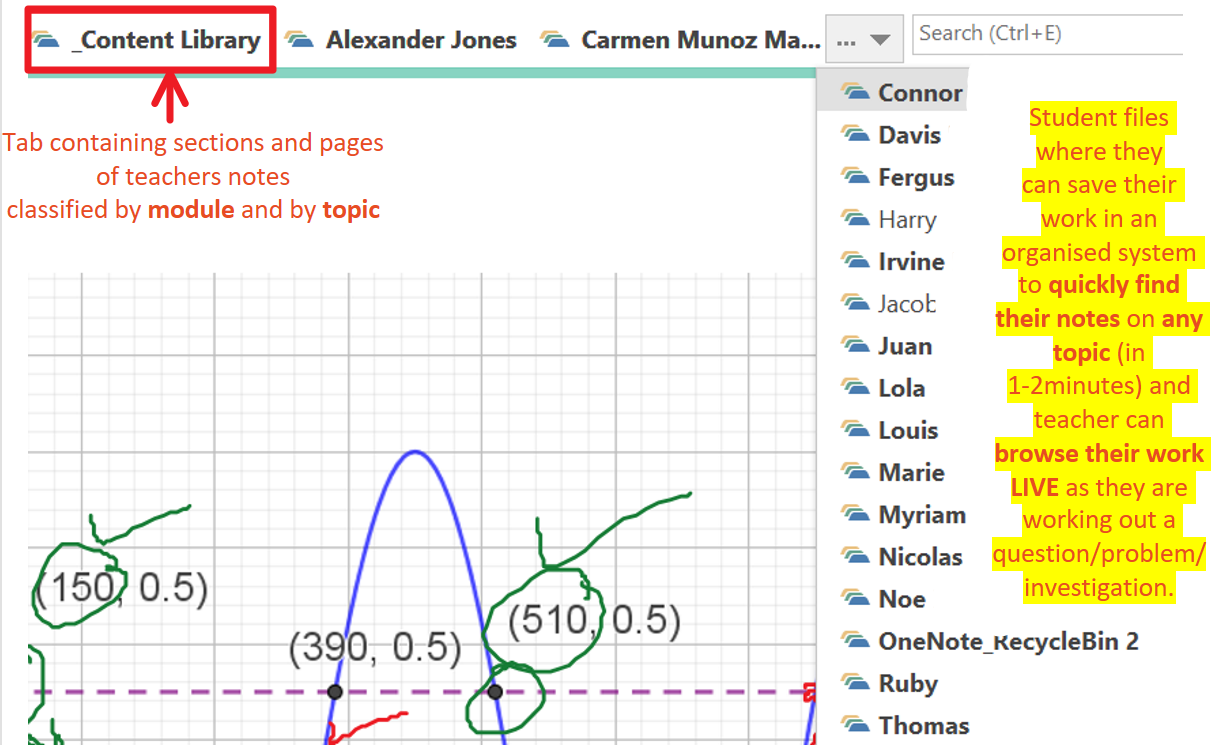The image size is (1231, 745).
Task: Click the section group icon beside Myriam
Action: point(856,515)
